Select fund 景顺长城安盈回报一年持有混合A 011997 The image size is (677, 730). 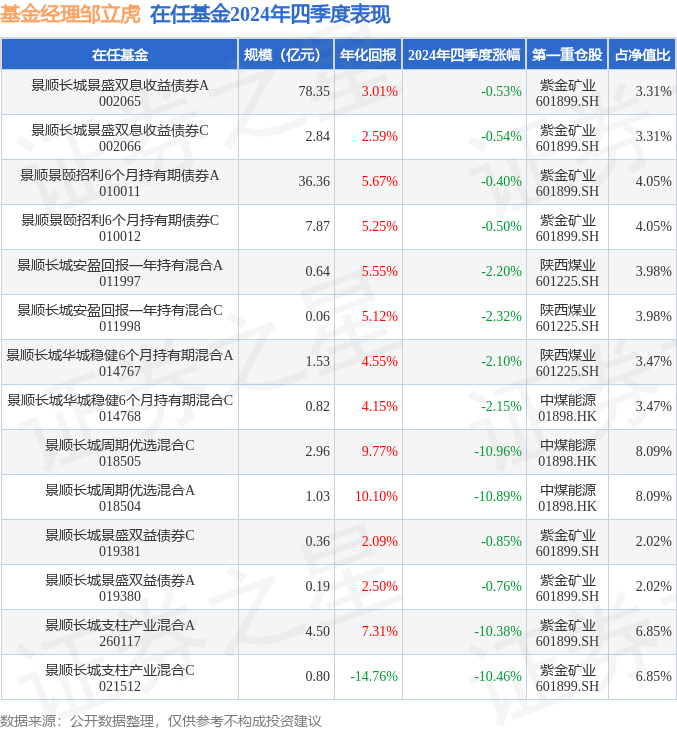(120, 273)
